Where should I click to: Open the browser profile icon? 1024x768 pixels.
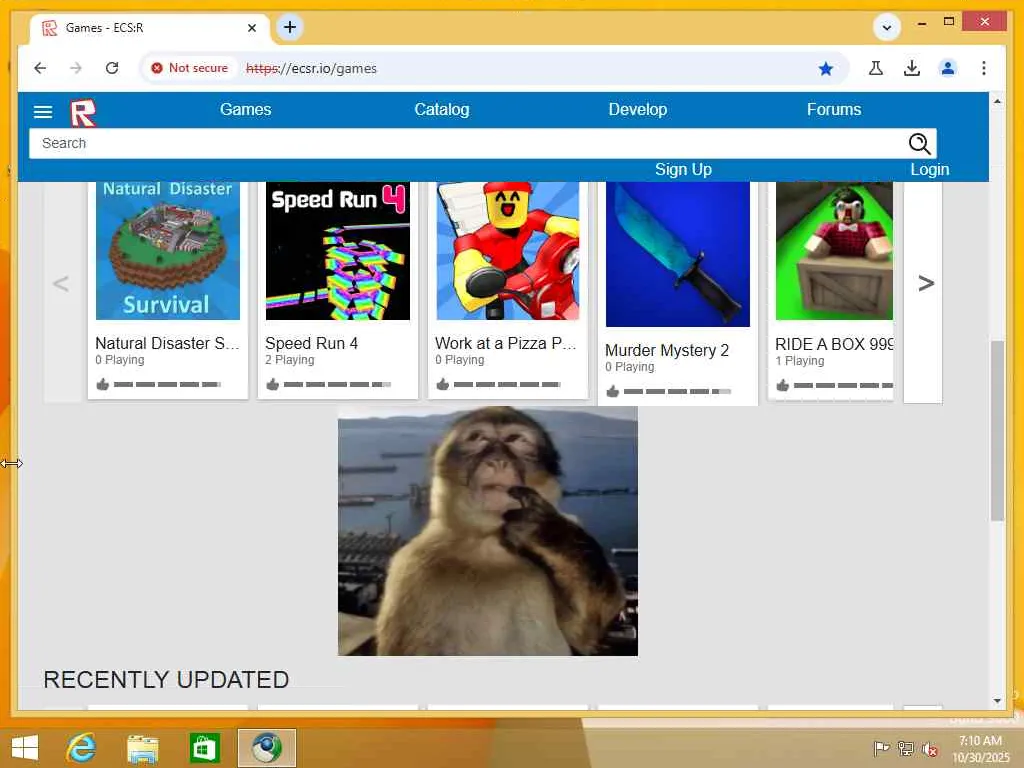pyautogui.click(x=948, y=68)
